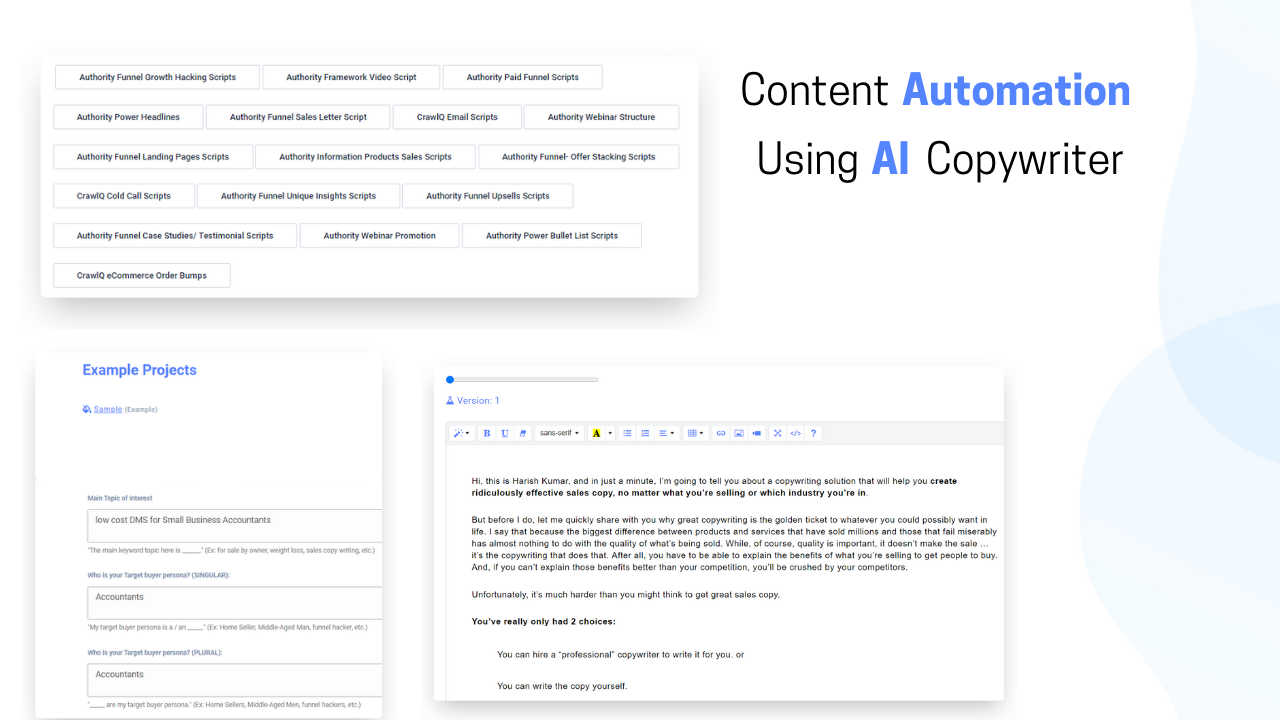Screen dimensions: 1280x720
Task: Click the "Version: 1" label
Action: click(x=478, y=401)
